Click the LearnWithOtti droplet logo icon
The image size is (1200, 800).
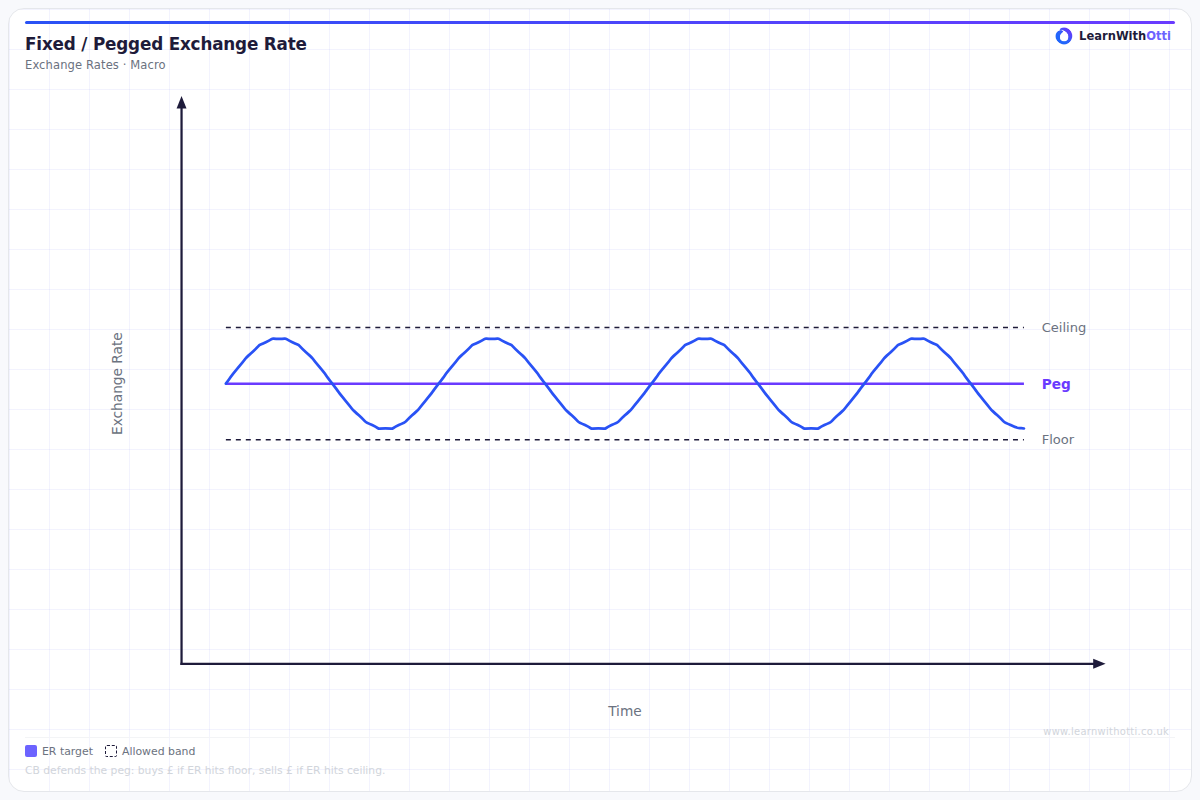click(1064, 36)
